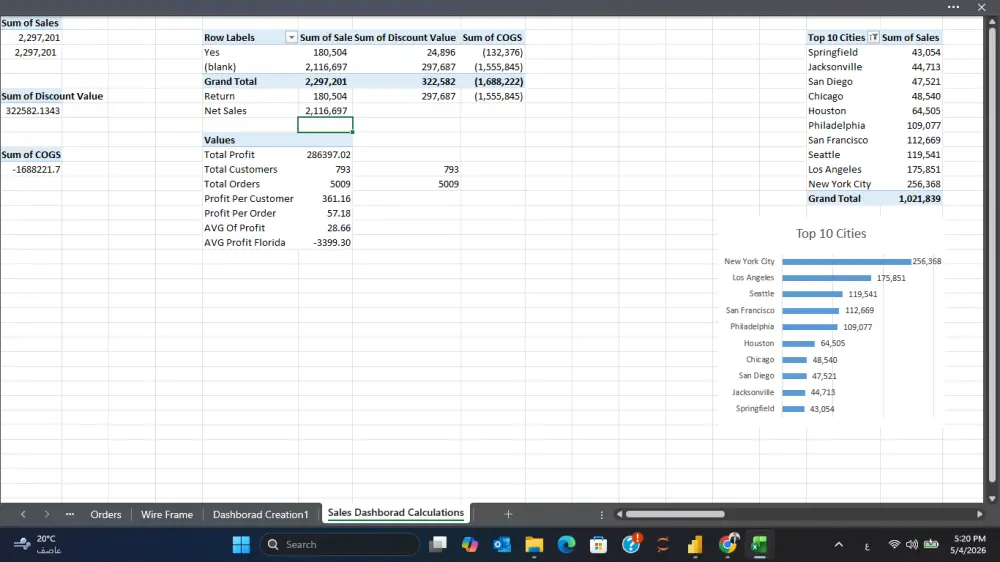Open the clock showing 5:20 PM

968,545
